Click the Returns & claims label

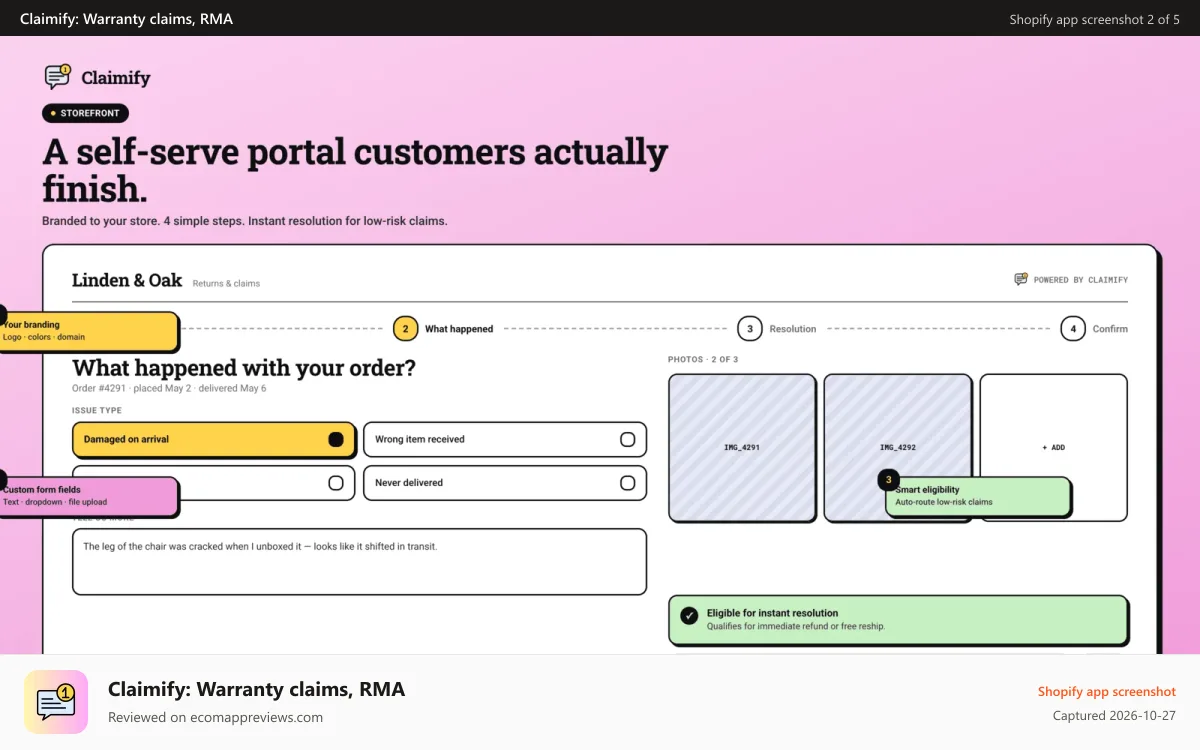tap(226, 284)
